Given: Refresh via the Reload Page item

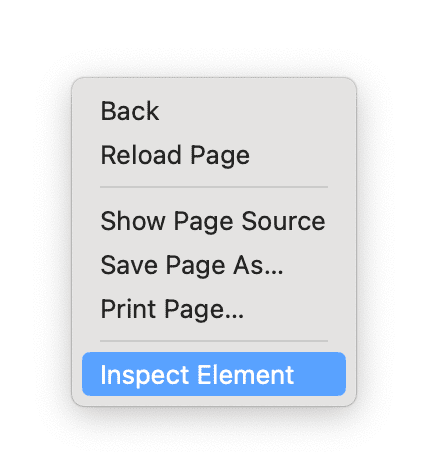Looking at the screenshot, I should pyautogui.click(x=214, y=155).
